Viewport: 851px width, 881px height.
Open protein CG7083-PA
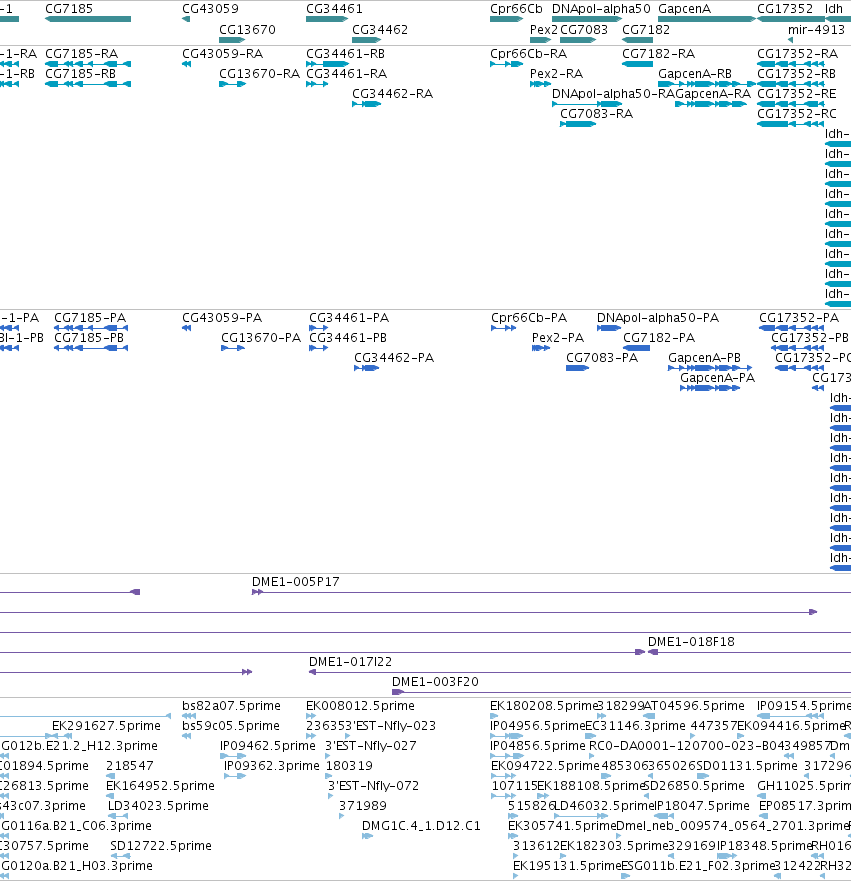(x=602, y=358)
